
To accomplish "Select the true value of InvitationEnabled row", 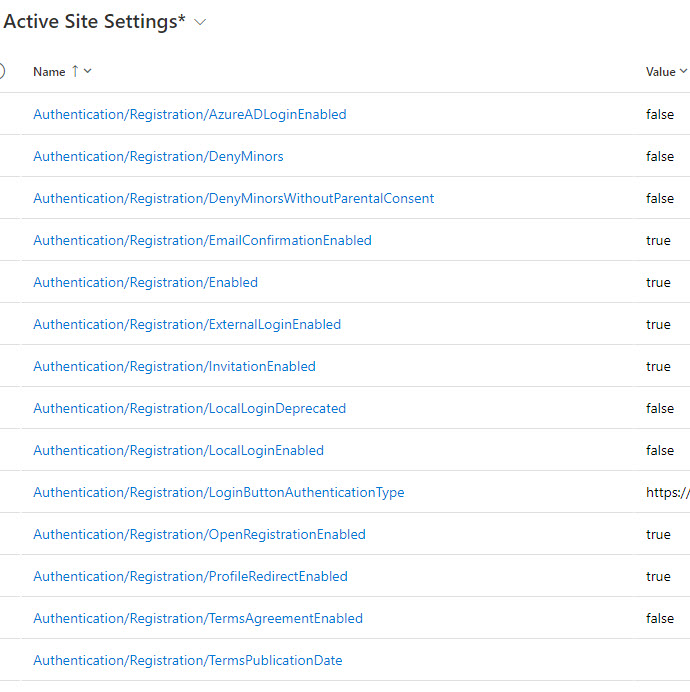I will pos(658,366).
